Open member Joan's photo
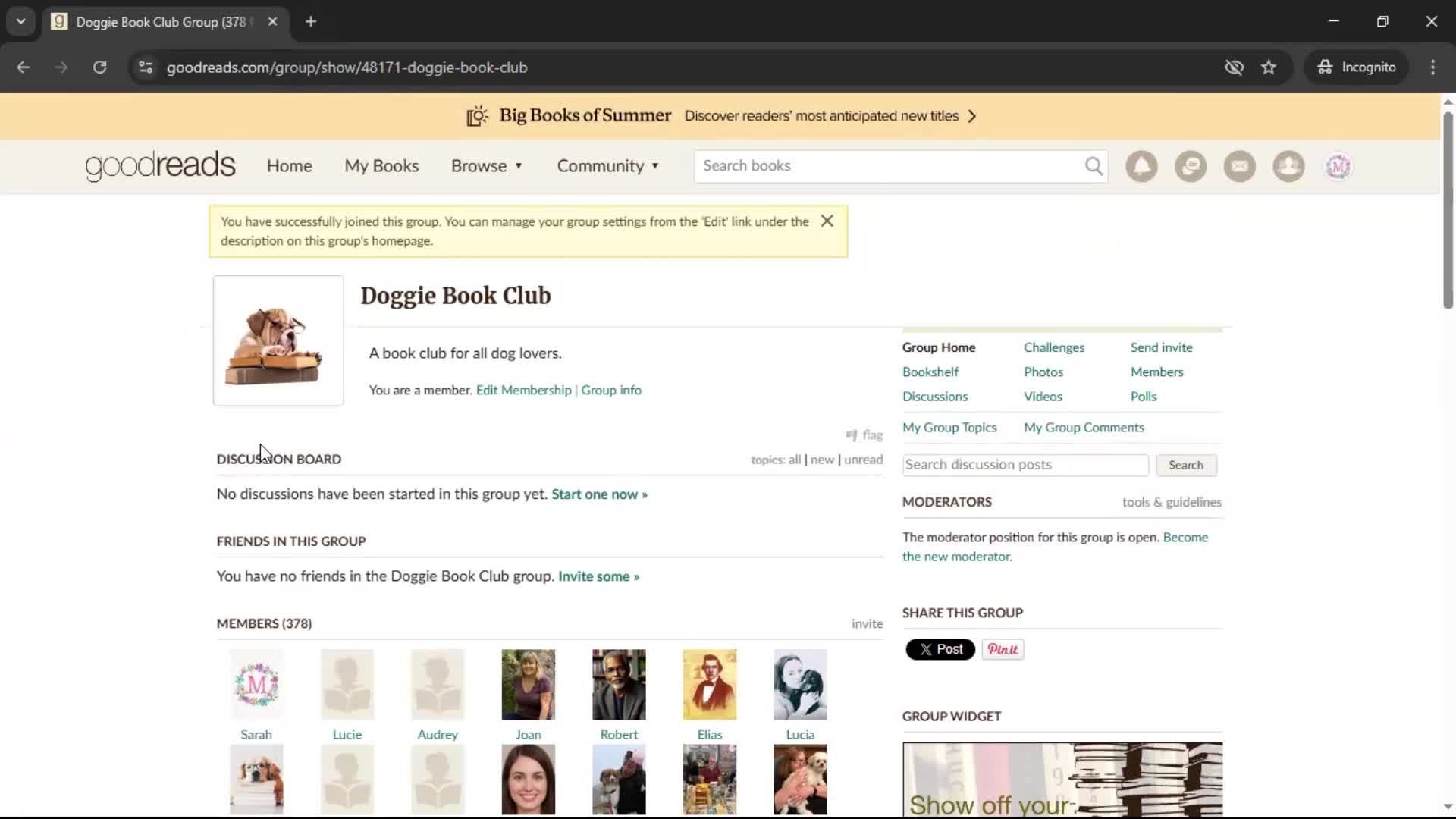 click(528, 684)
